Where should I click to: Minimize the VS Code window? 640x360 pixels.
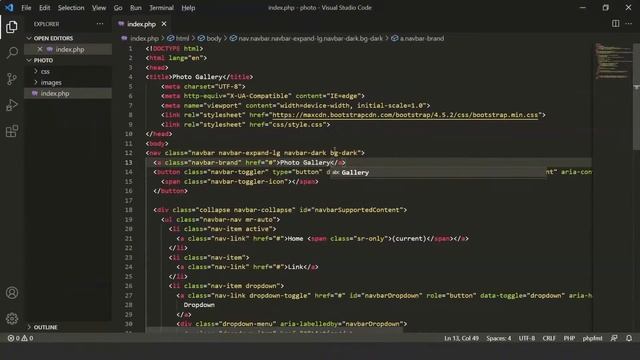(x=582, y=7)
